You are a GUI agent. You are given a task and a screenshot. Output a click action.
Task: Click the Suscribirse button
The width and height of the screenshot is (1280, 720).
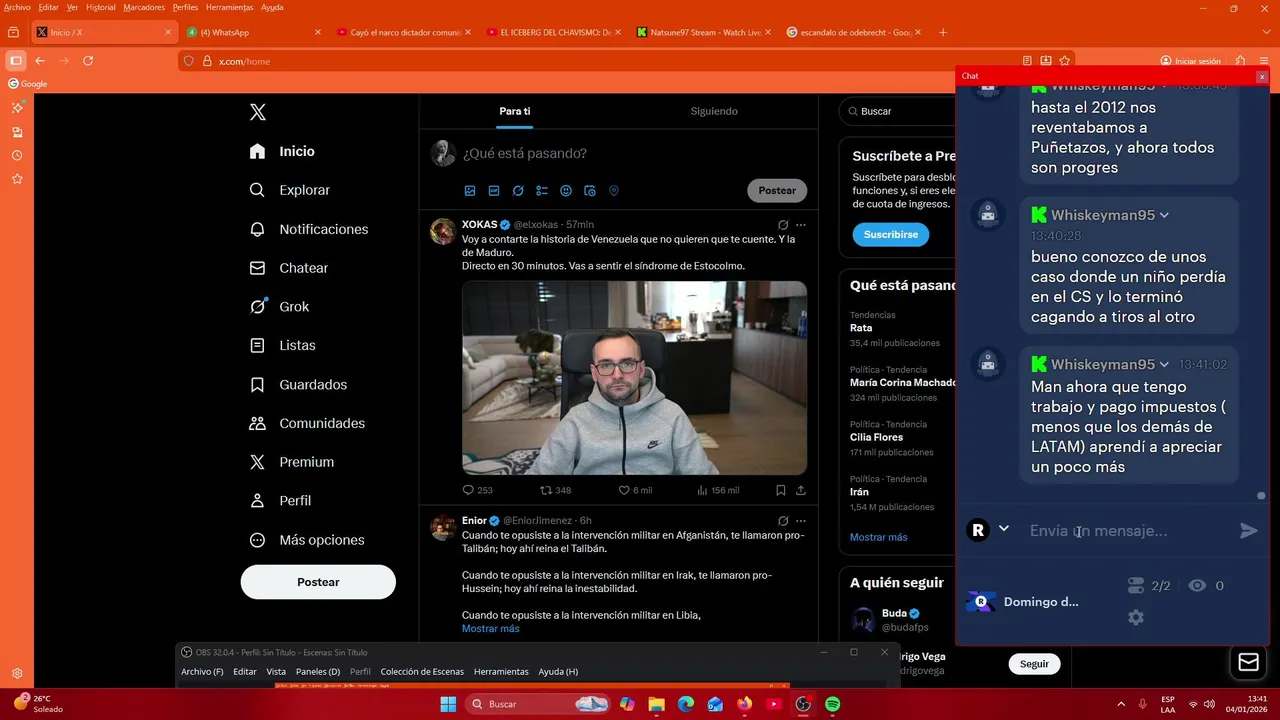[890, 235]
